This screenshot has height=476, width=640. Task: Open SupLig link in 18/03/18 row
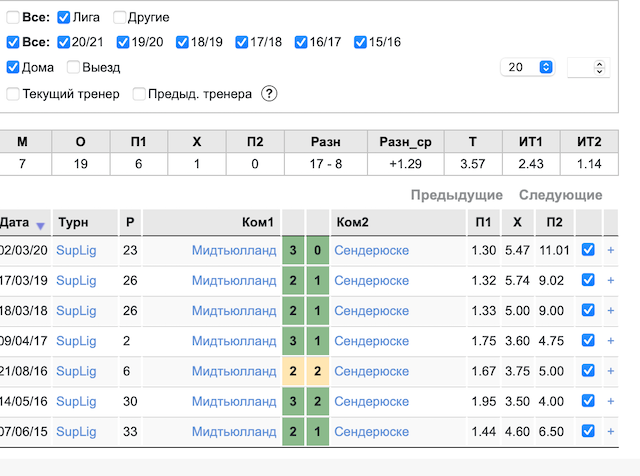76,311
